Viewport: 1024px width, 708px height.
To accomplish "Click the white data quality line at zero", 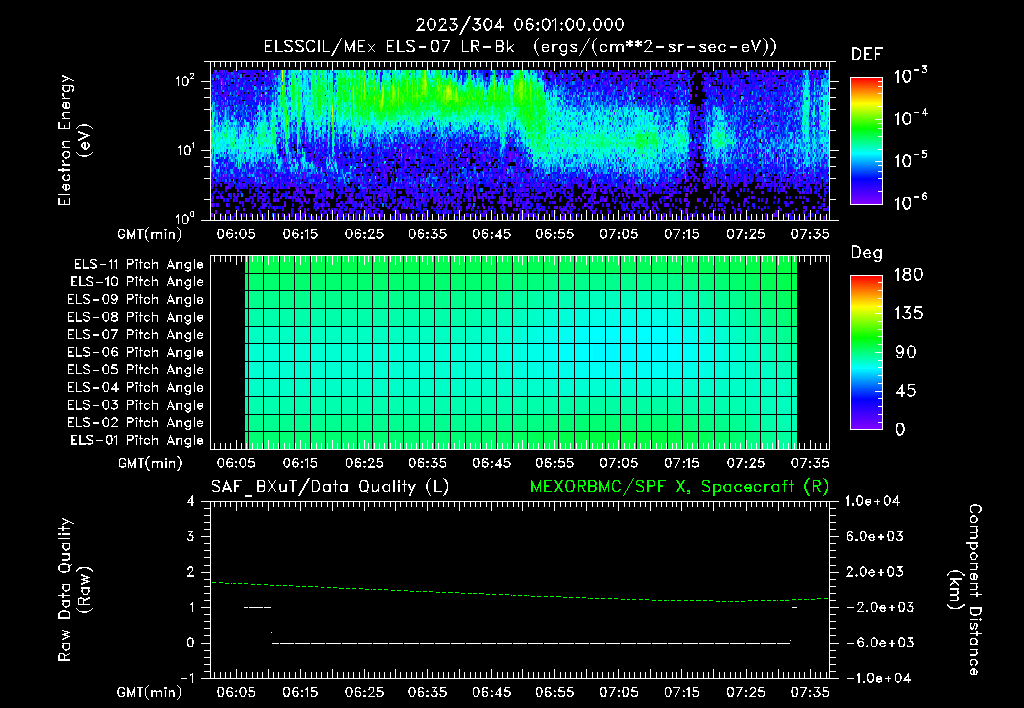I will coord(530,643).
